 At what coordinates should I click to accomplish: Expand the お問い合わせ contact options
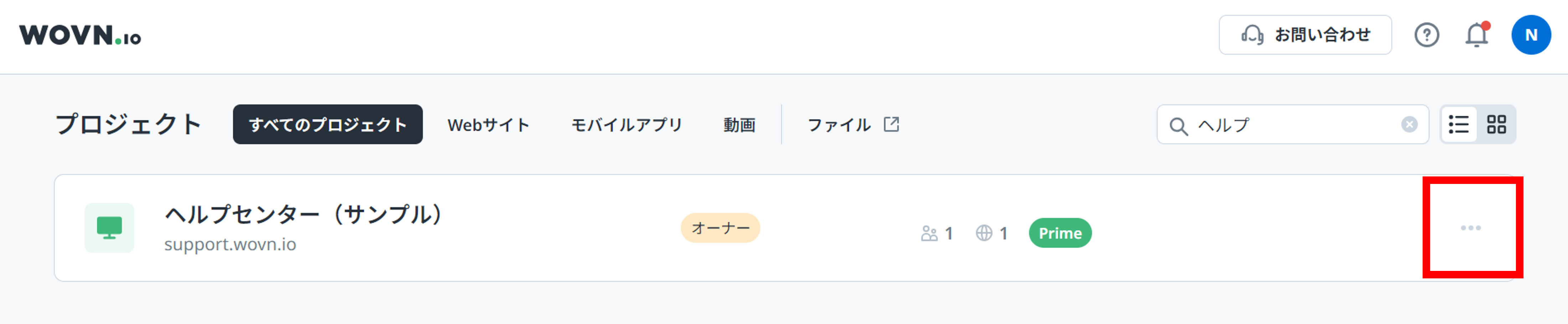(x=1306, y=35)
